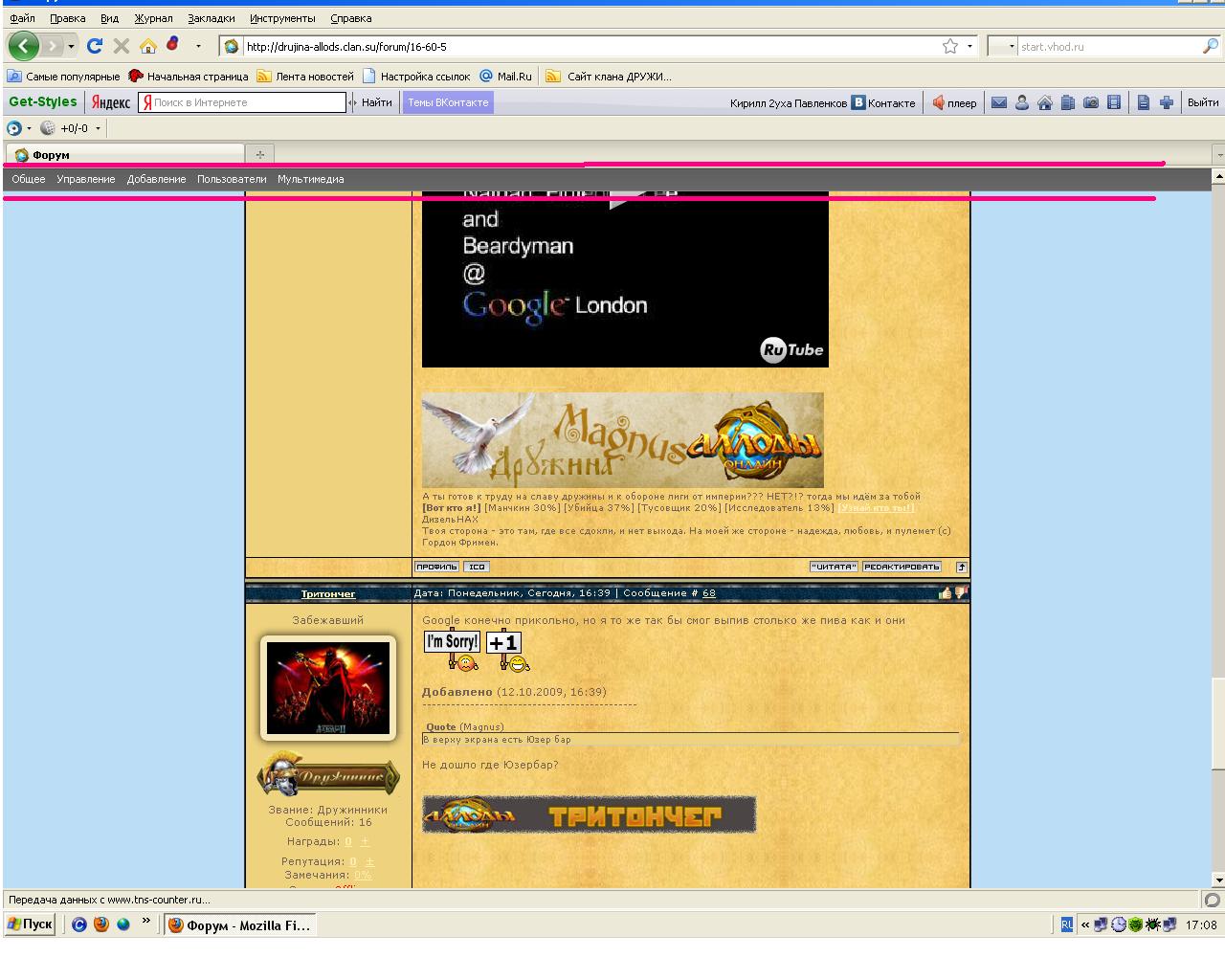Open the back-history dropdown arrow
The height and width of the screenshot is (980, 1225).
tap(71, 46)
